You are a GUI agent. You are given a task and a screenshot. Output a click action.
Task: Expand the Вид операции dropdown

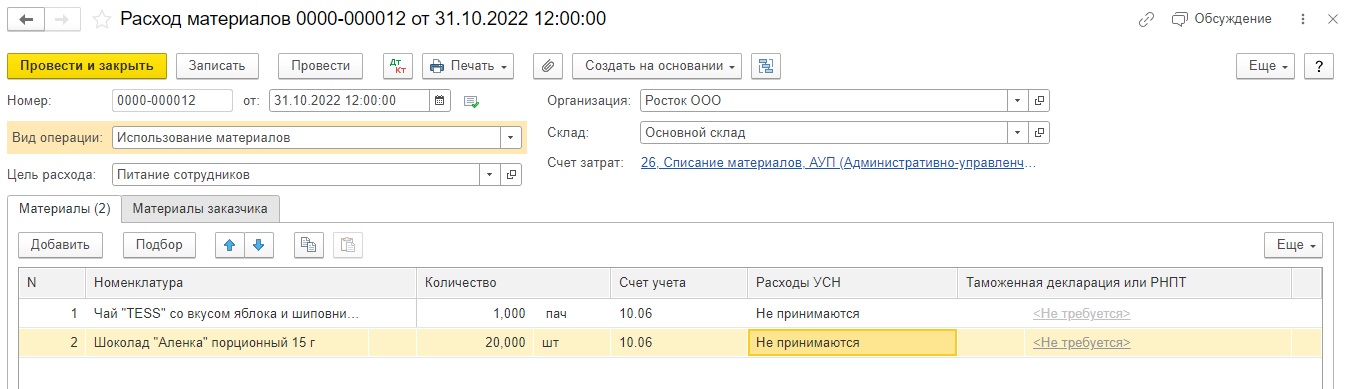[x=512, y=137]
